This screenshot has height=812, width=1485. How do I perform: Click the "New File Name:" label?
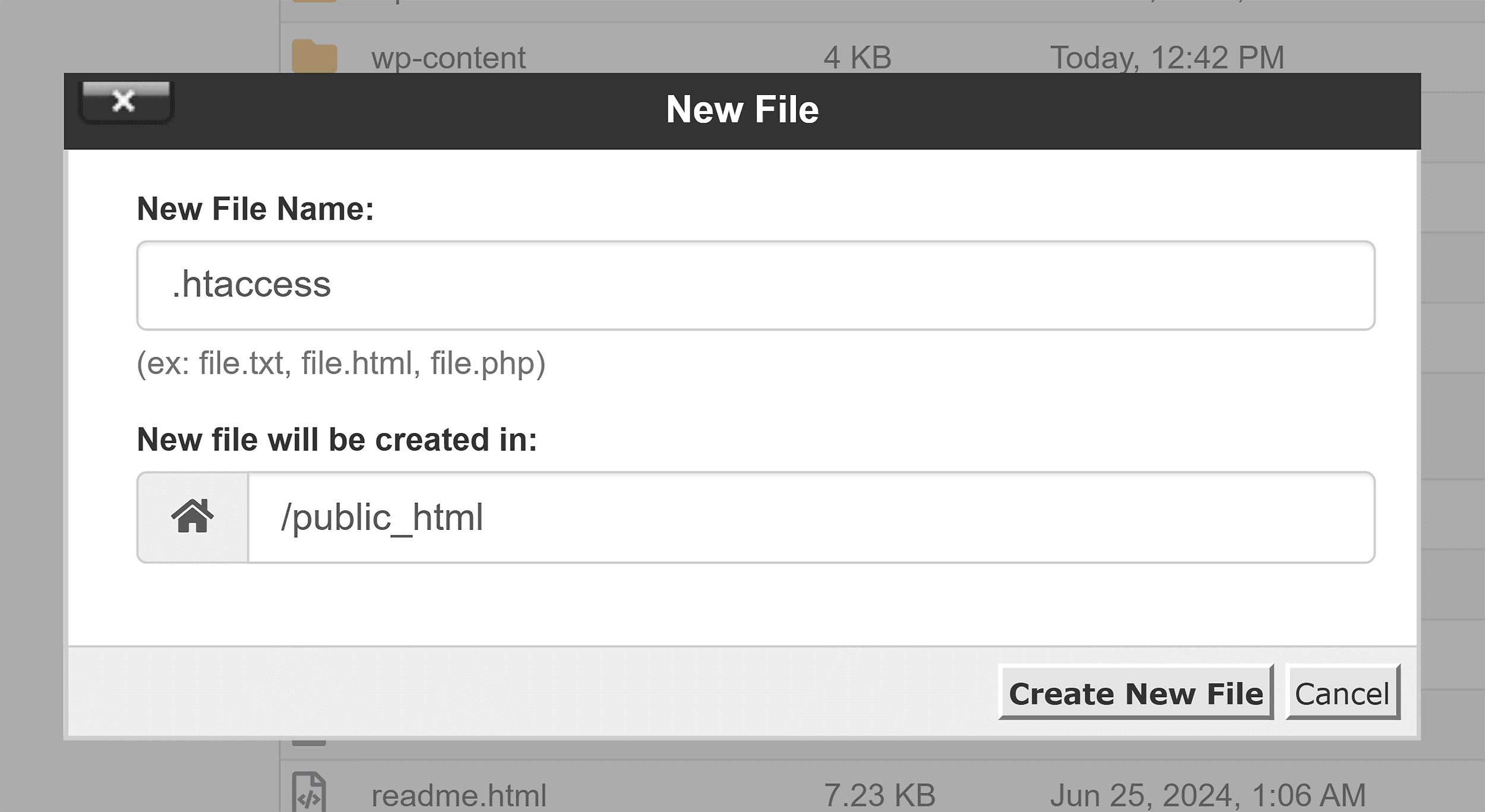tap(255, 209)
